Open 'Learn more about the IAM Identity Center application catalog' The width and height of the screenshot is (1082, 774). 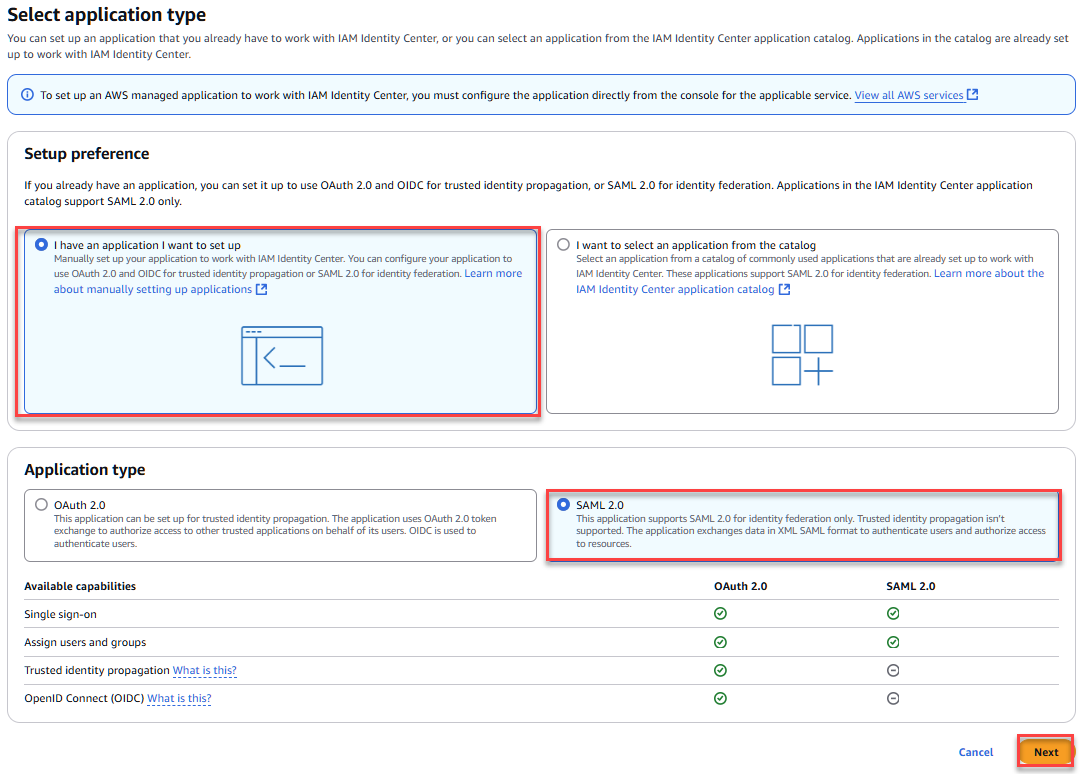(676, 290)
